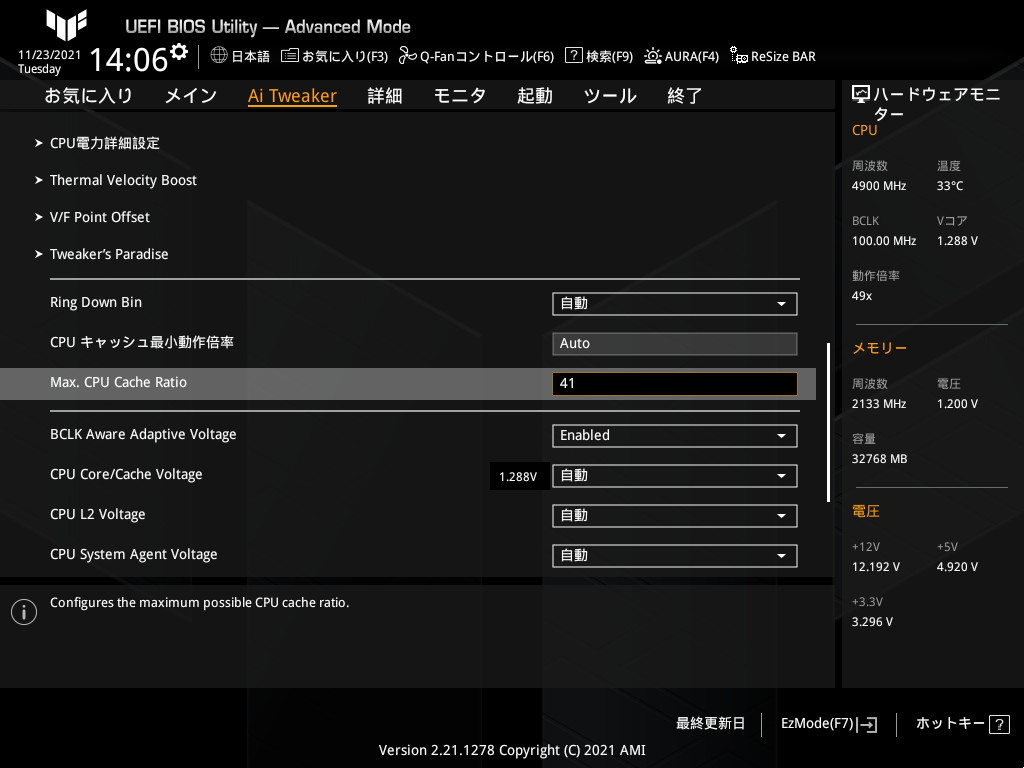Switch to 終了 tab
Screen dimensions: 1024x768
684,96
